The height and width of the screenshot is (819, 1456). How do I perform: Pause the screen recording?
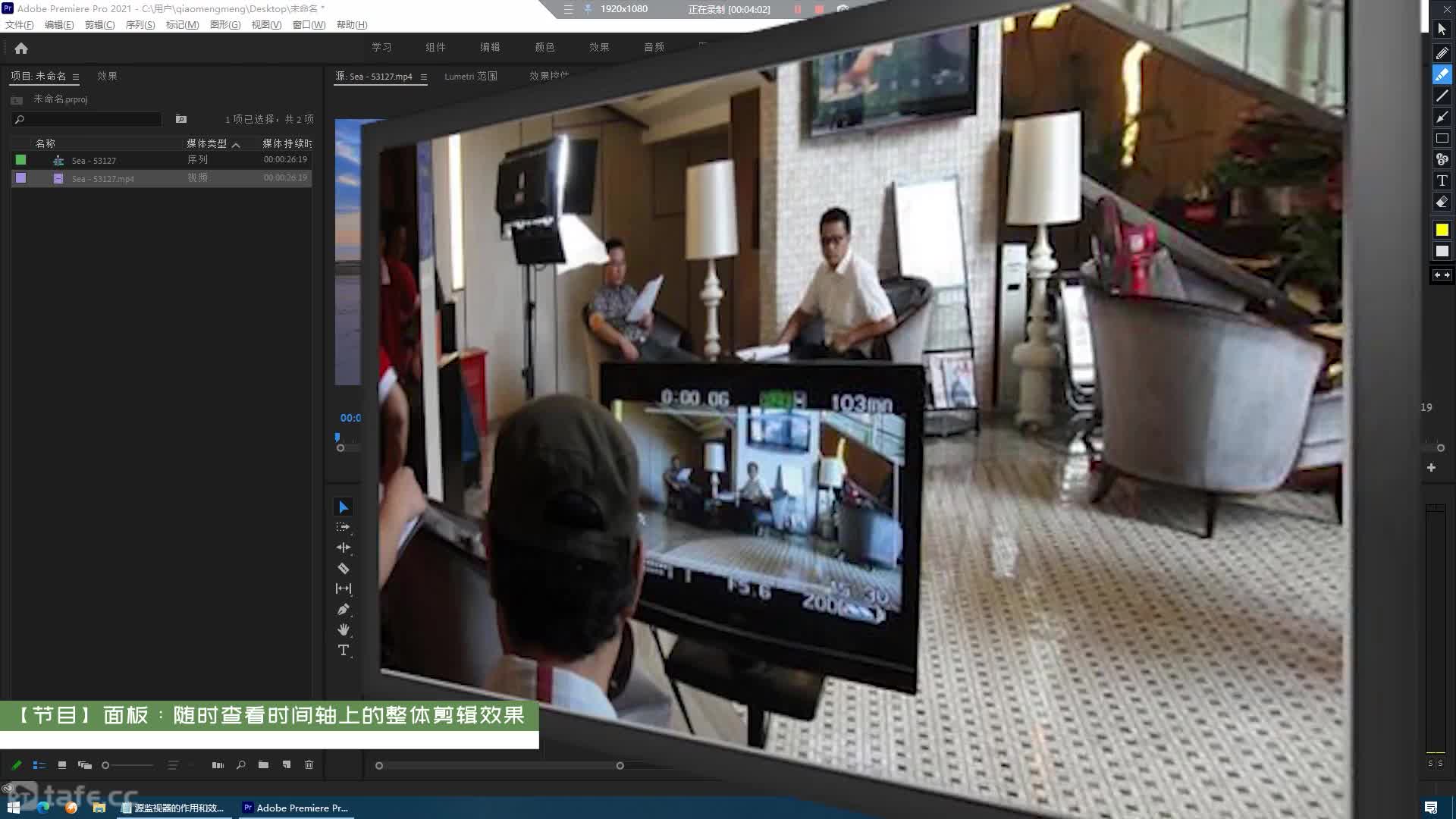798,9
